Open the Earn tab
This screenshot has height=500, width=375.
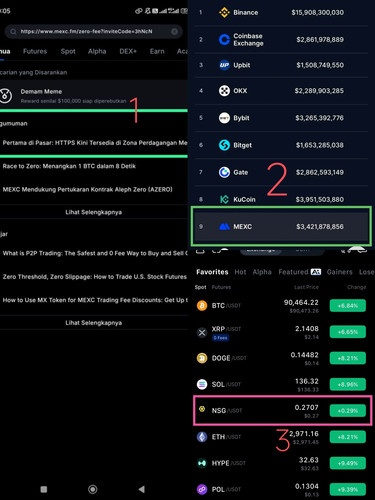(x=157, y=51)
